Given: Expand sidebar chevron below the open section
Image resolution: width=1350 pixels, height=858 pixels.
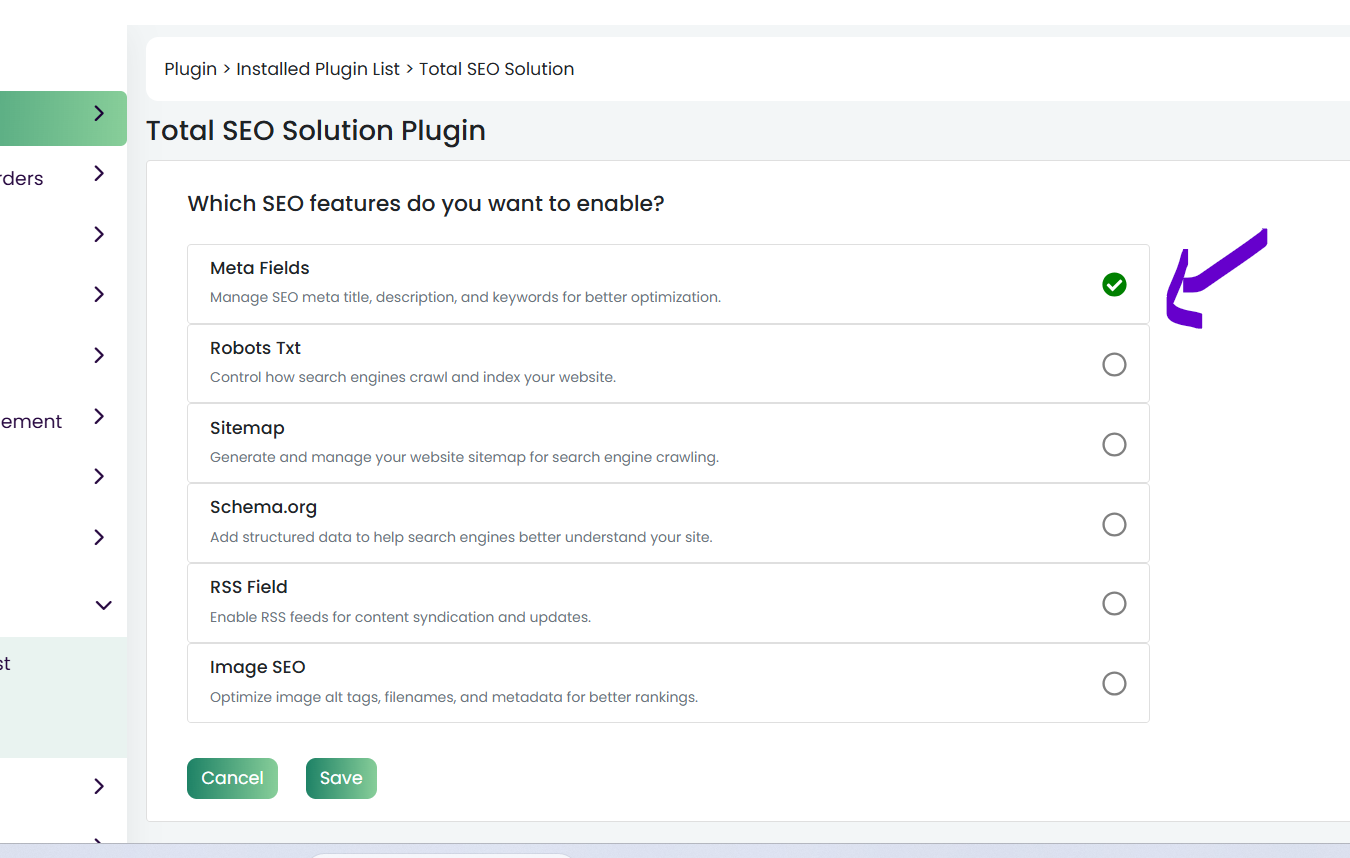Looking at the screenshot, I should coord(99,786).
